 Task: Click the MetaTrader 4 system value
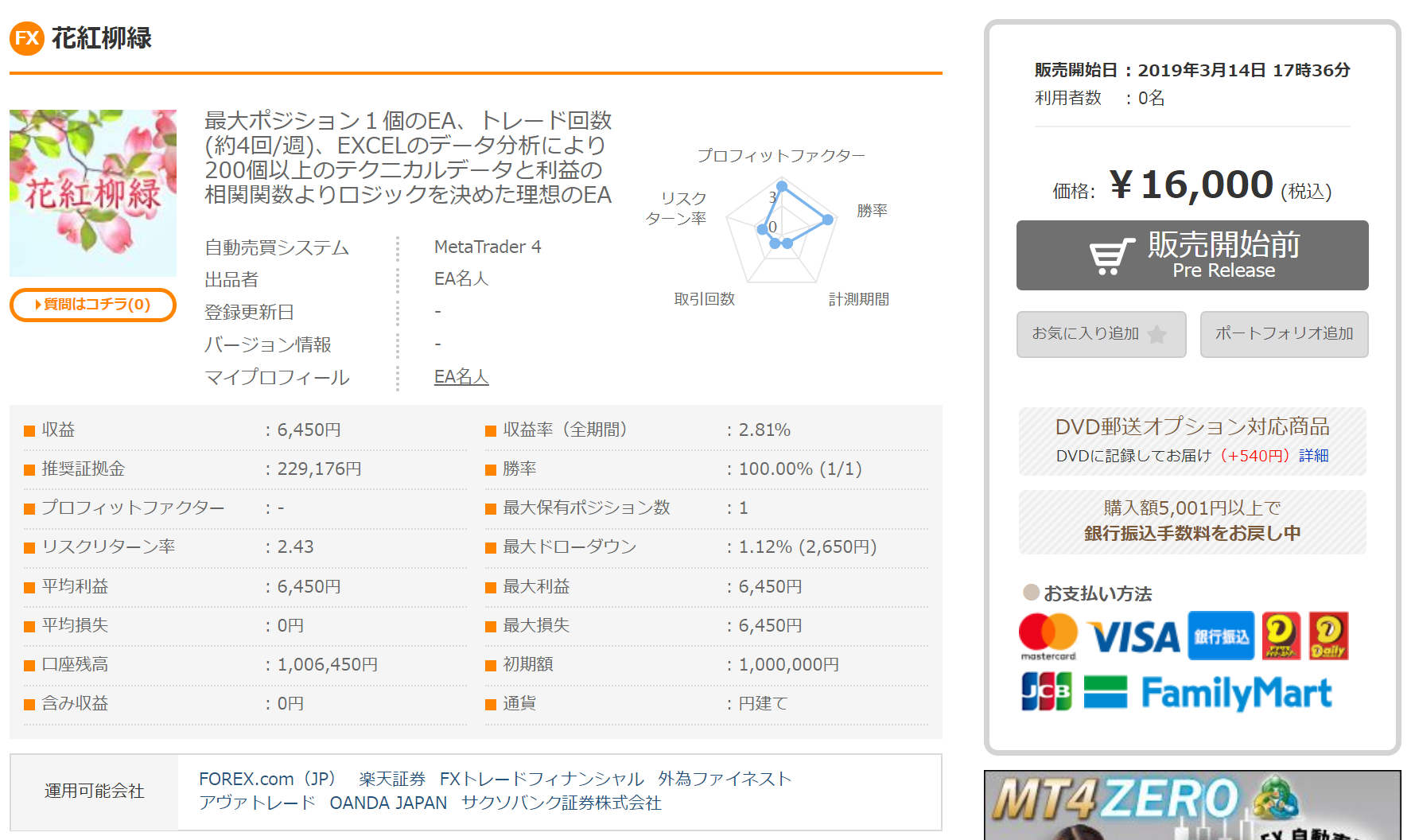tap(488, 247)
